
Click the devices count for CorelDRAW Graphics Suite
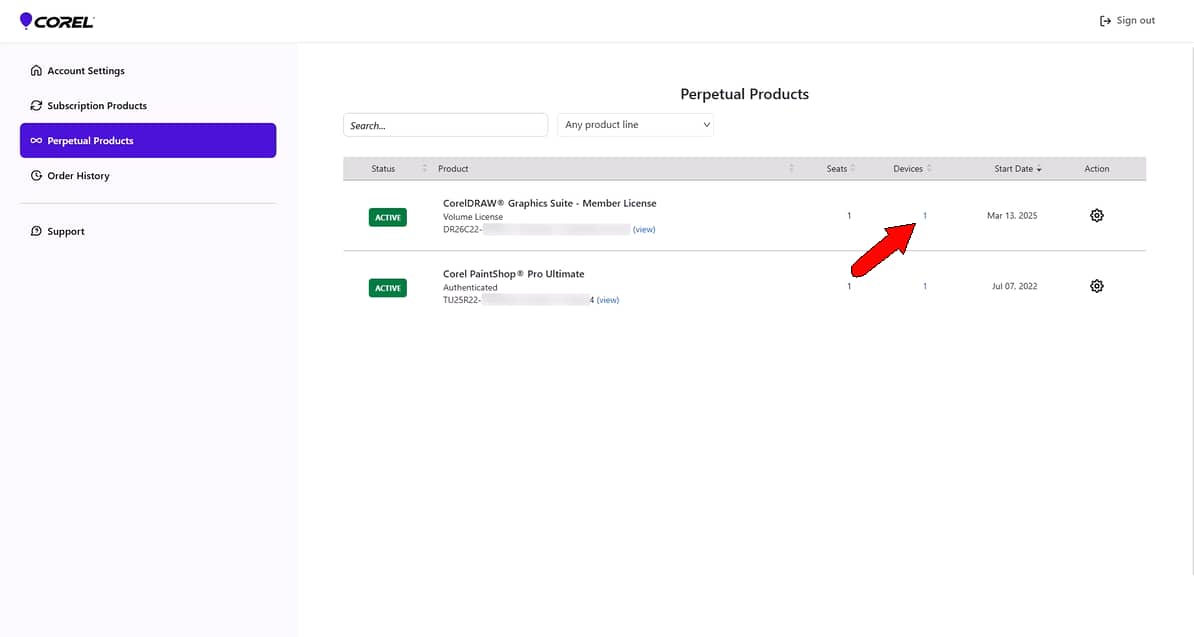click(x=925, y=216)
